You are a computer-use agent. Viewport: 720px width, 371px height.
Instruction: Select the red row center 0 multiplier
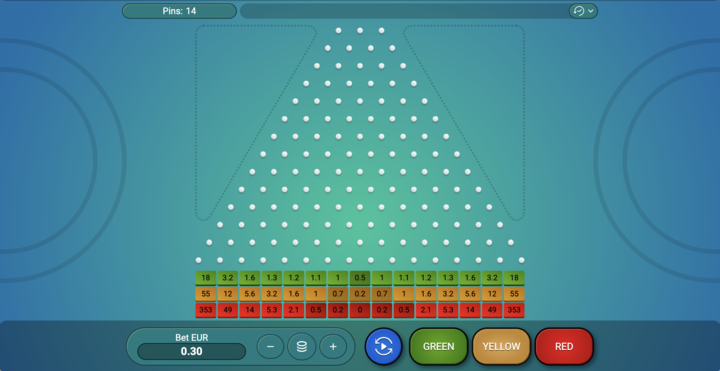[360, 310]
